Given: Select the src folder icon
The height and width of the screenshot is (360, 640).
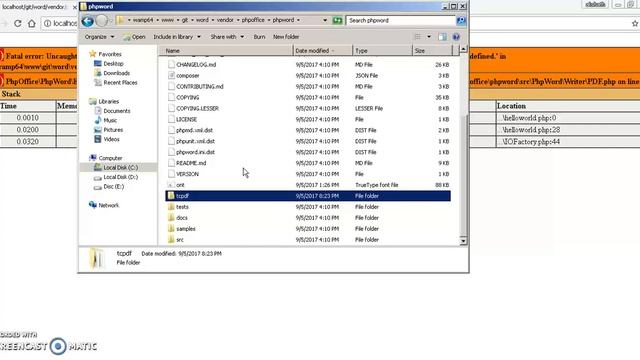Looking at the screenshot, I should [171, 240].
